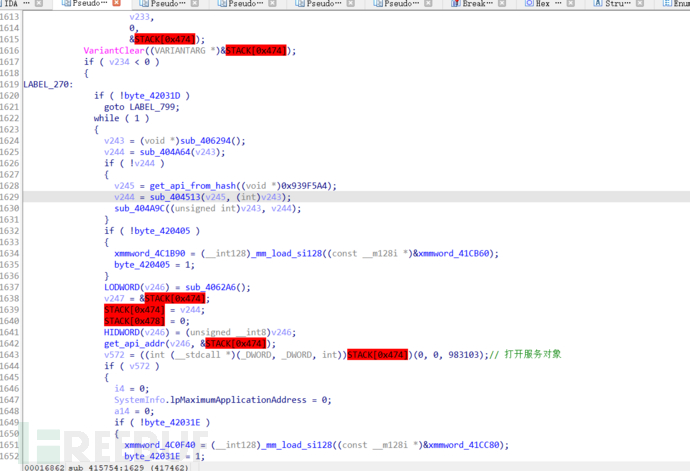This screenshot has height=471, width=690.
Task: Close the active Pseudocode tab with orange X
Action: tap(117, 3)
